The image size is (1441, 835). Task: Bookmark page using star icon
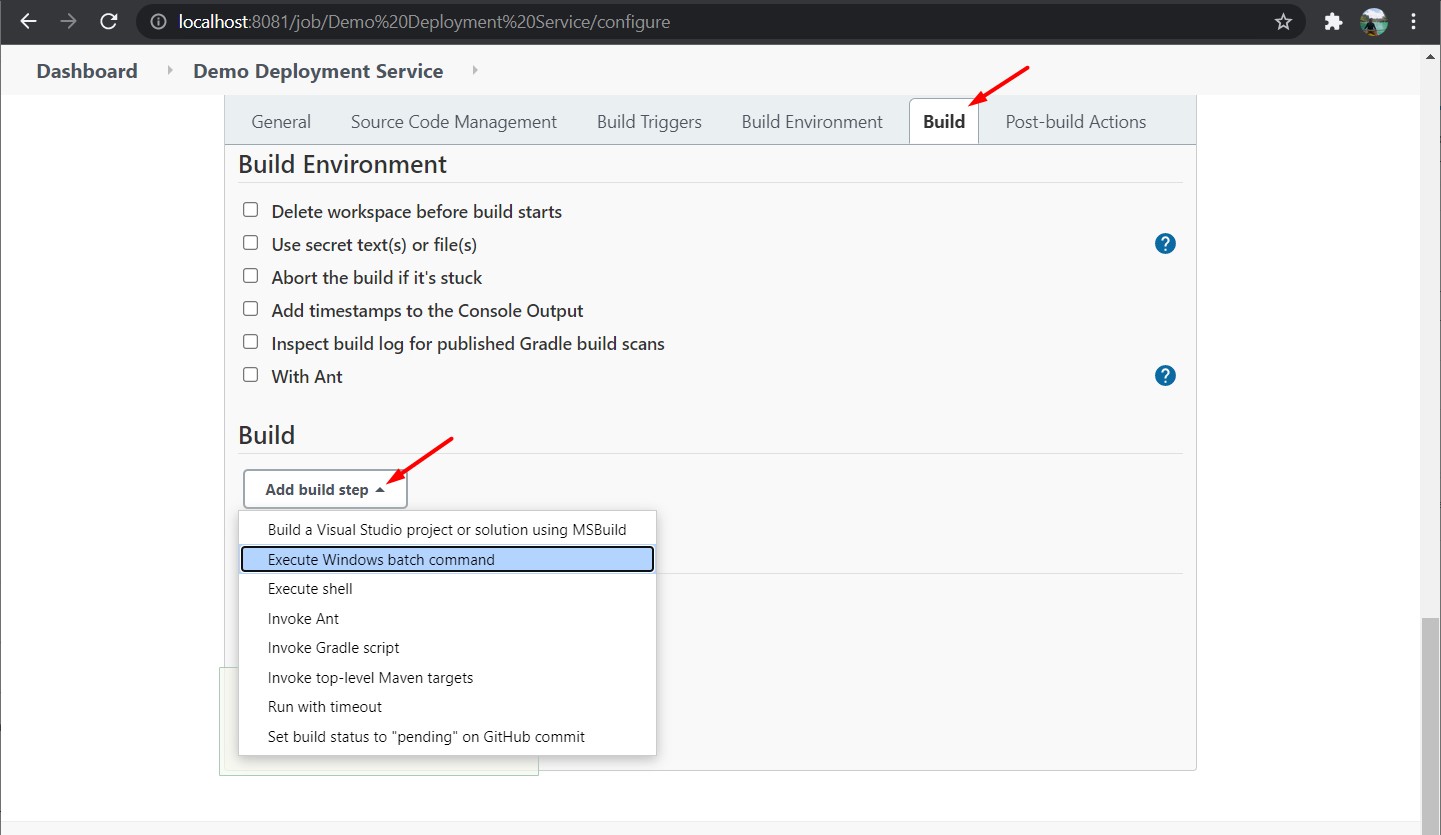(x=1283, y=21)
